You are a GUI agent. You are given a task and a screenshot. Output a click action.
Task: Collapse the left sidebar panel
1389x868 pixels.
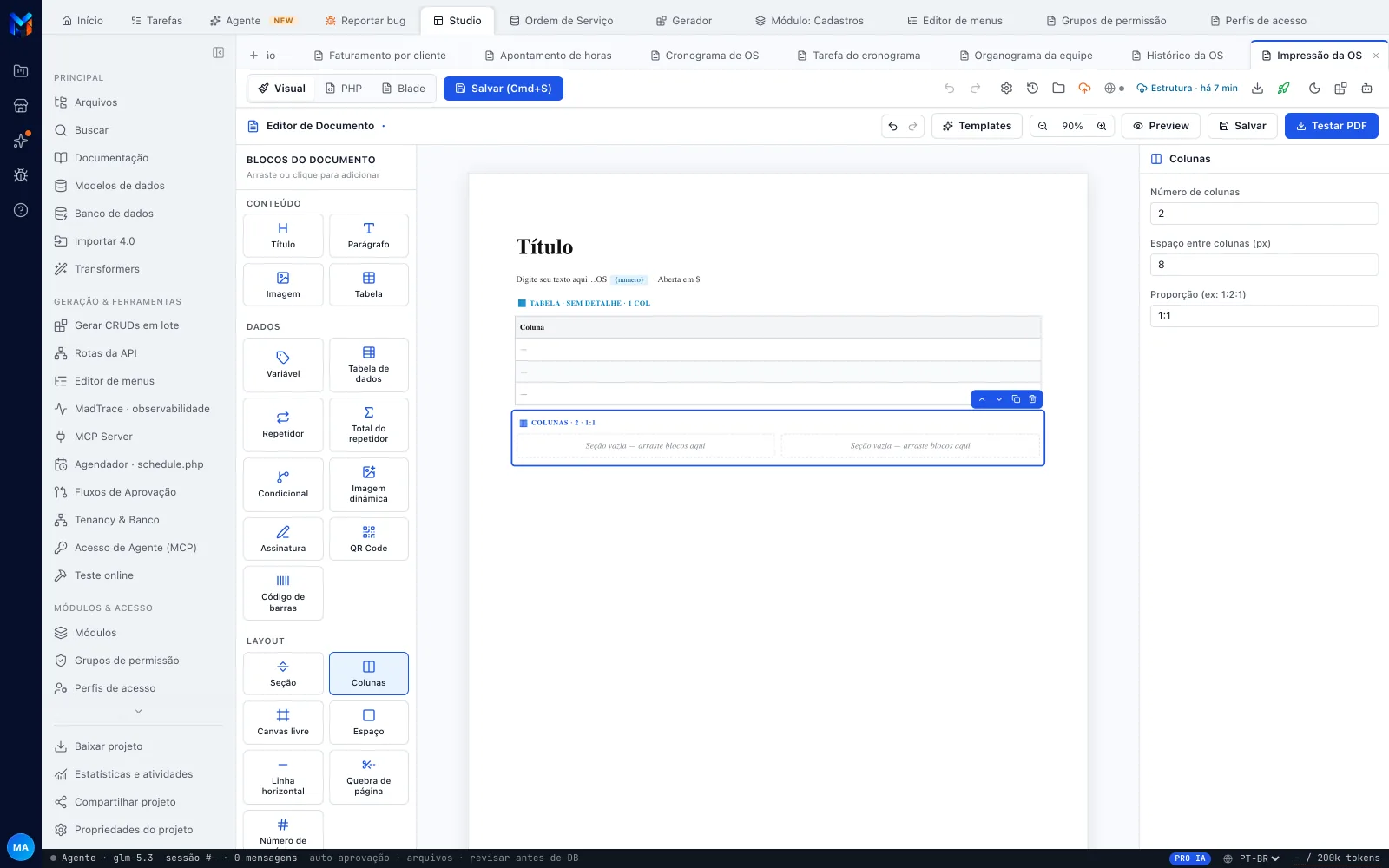click(219, 53)
